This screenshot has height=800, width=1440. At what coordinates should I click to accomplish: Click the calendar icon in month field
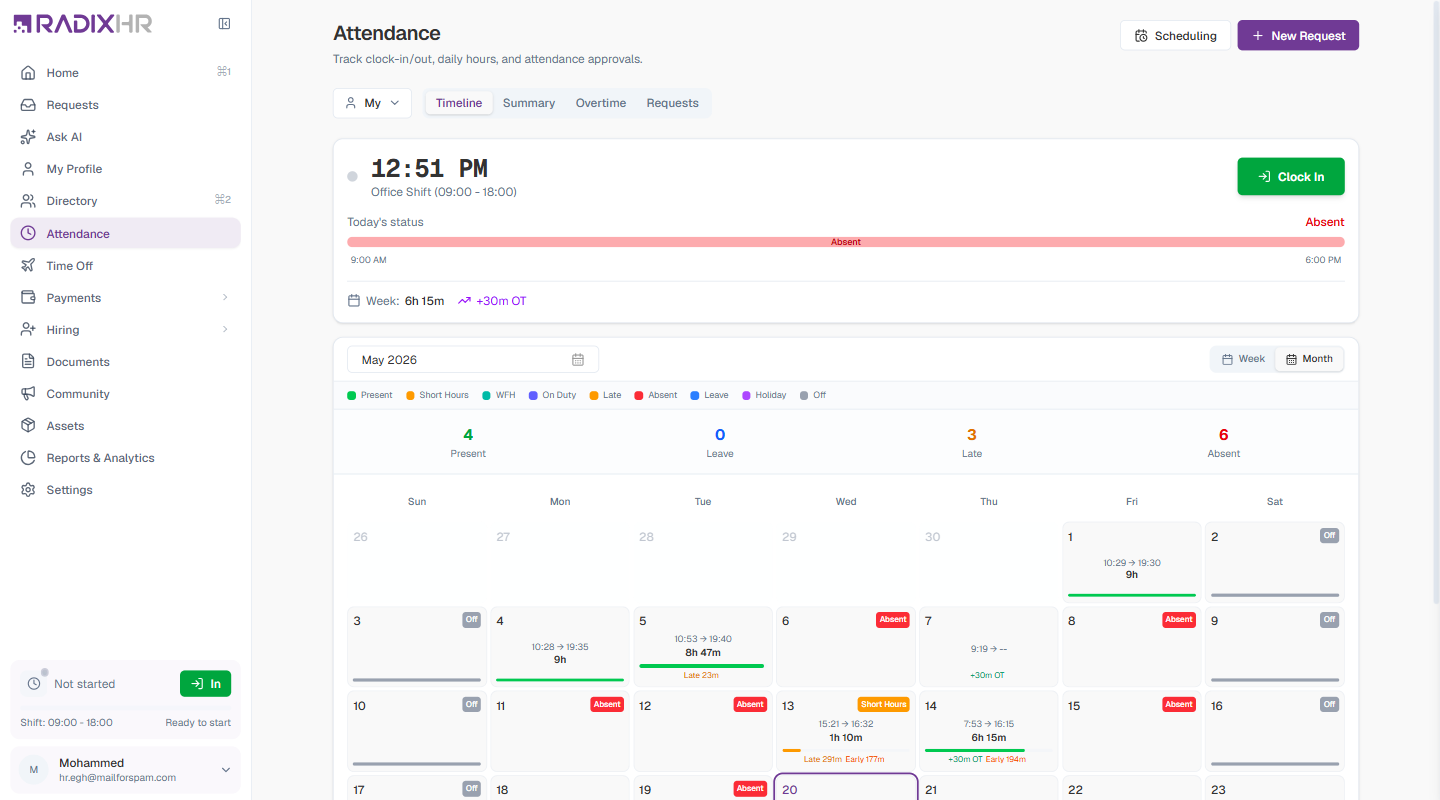pyautogui.click(x=578, y=360)
